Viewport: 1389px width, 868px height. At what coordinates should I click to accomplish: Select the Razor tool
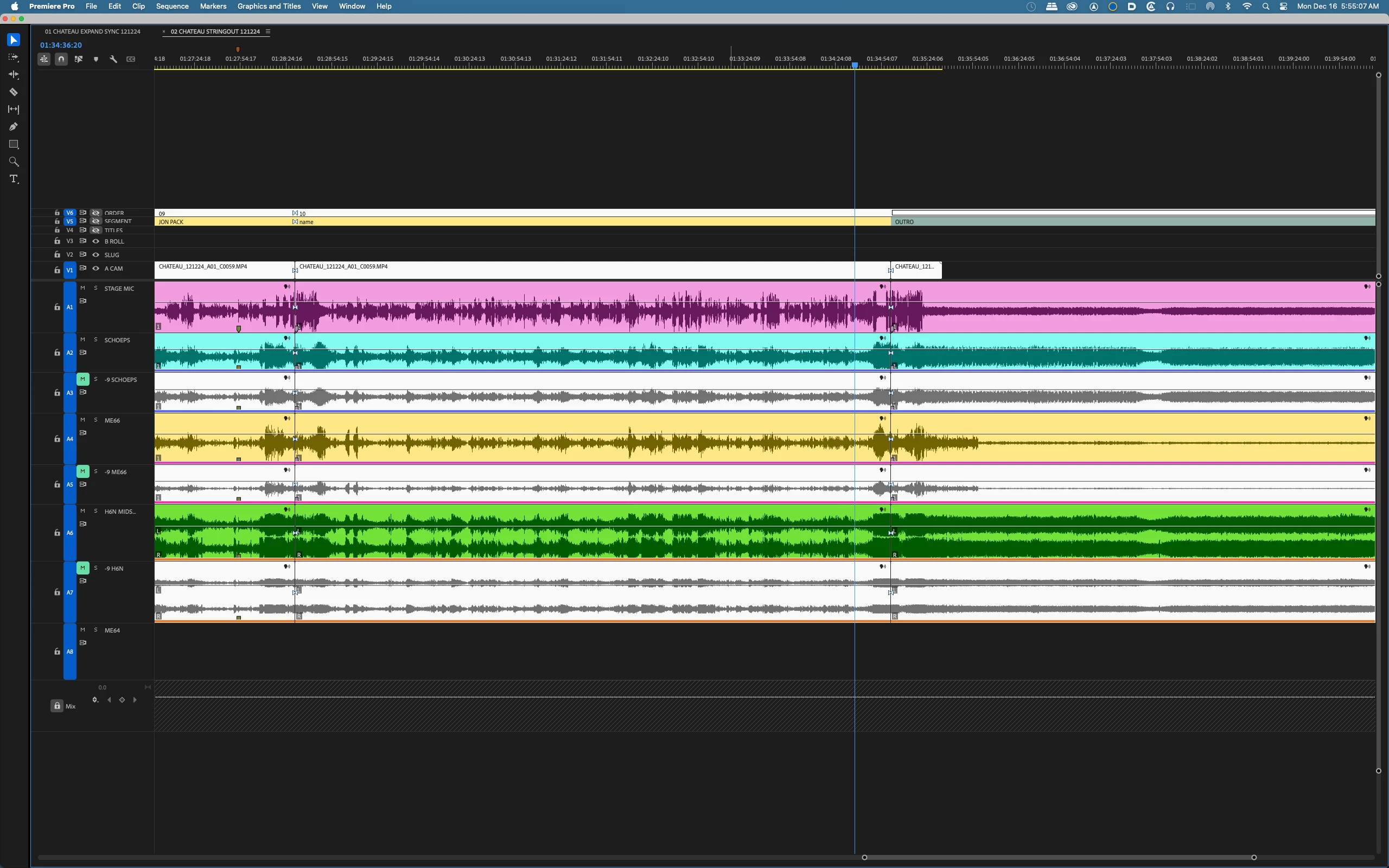click(13, 92)
